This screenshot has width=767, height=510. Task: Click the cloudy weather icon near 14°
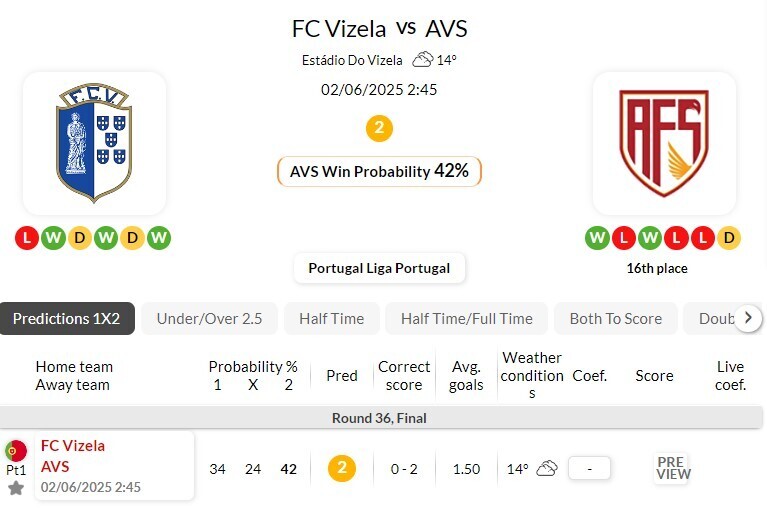[423, 60]
